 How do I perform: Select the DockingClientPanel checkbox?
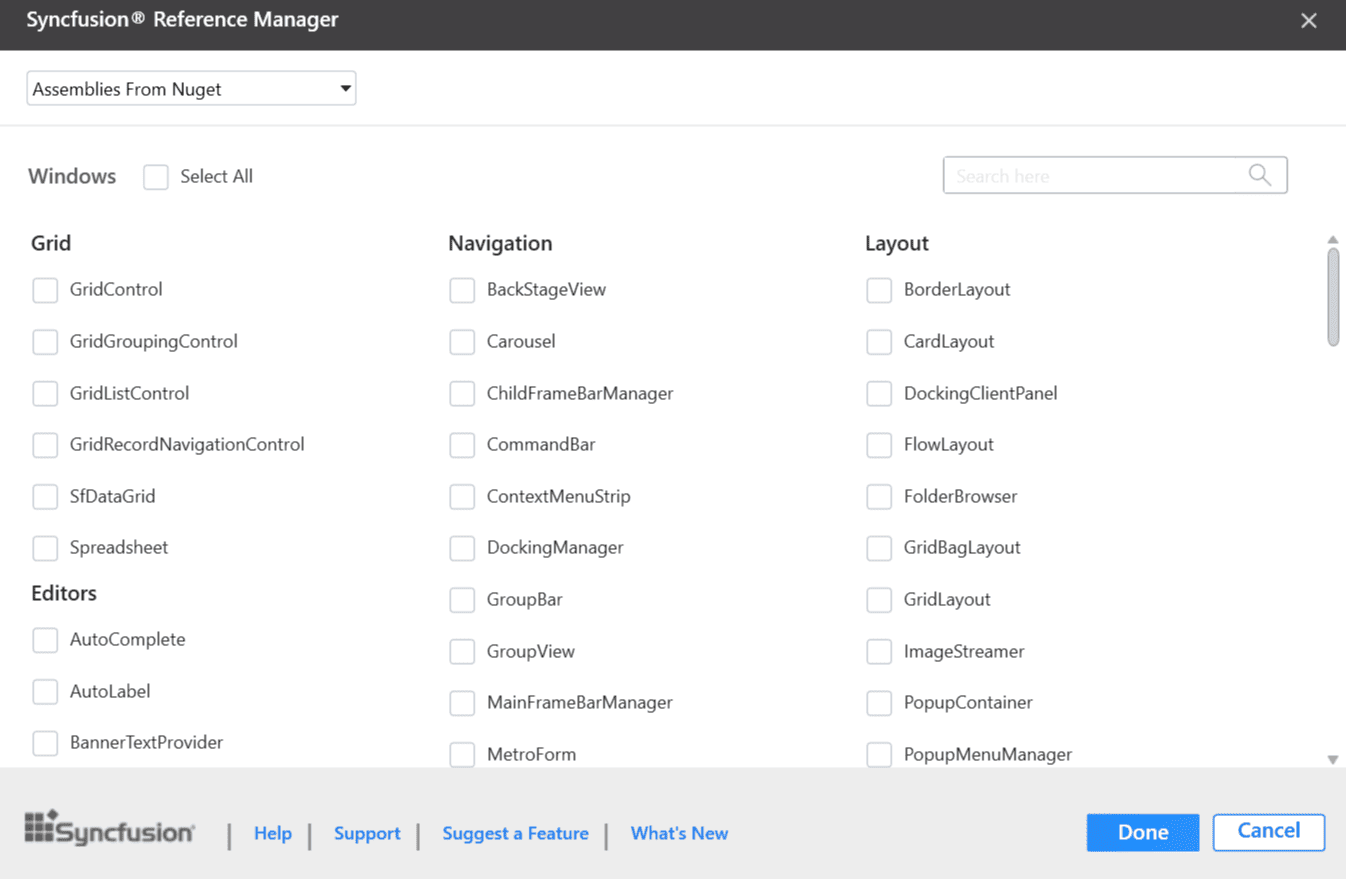click(x=879, y=394)
